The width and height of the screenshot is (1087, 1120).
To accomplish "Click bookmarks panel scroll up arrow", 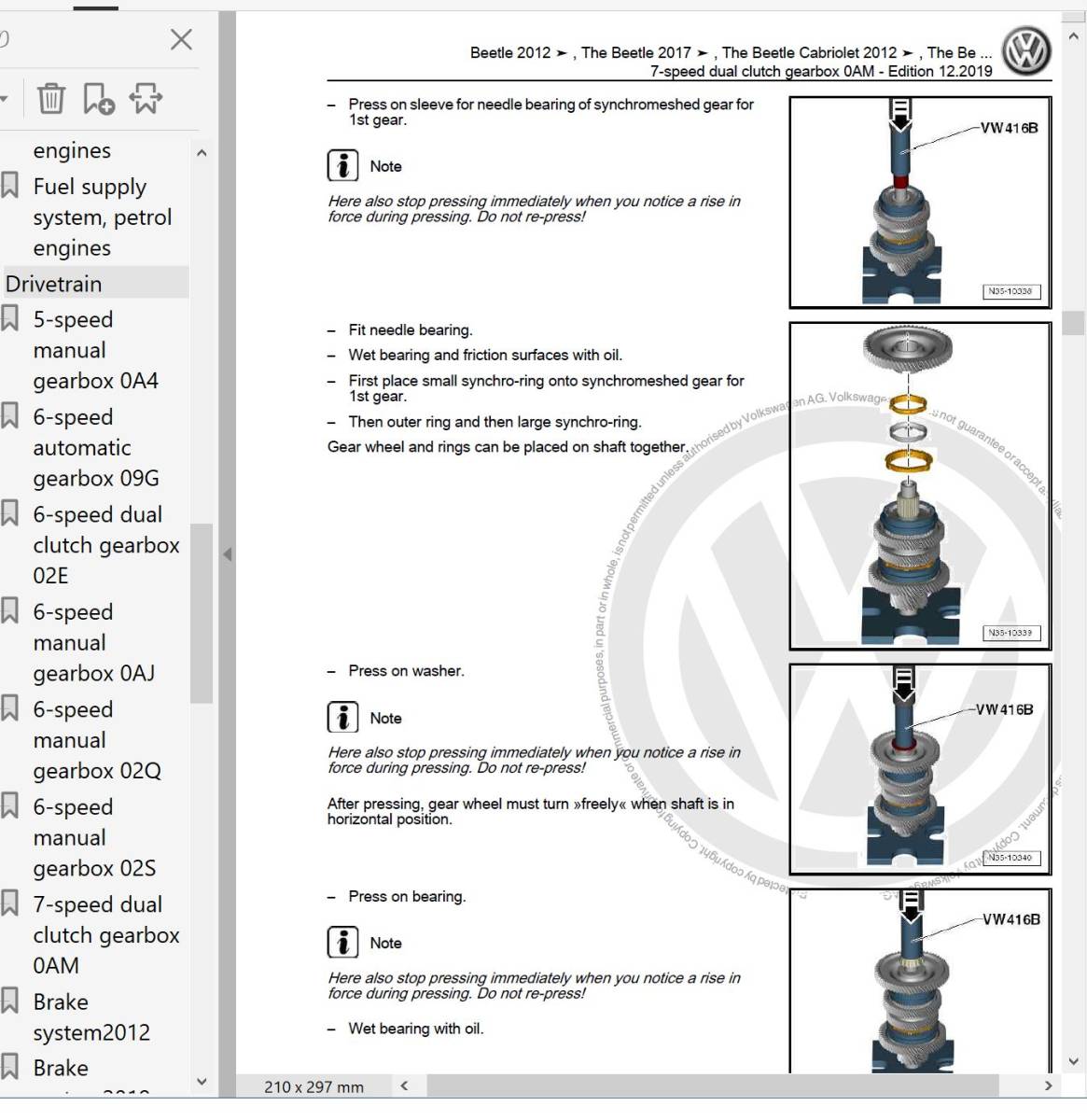I will tap(202, 153).
